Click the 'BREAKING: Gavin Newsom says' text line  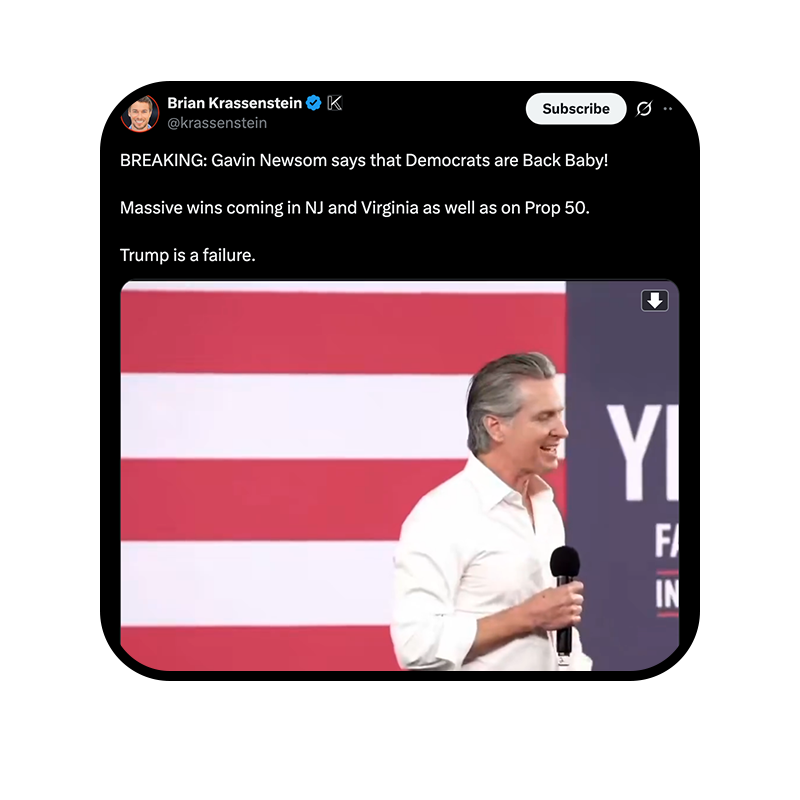point(364,160)
